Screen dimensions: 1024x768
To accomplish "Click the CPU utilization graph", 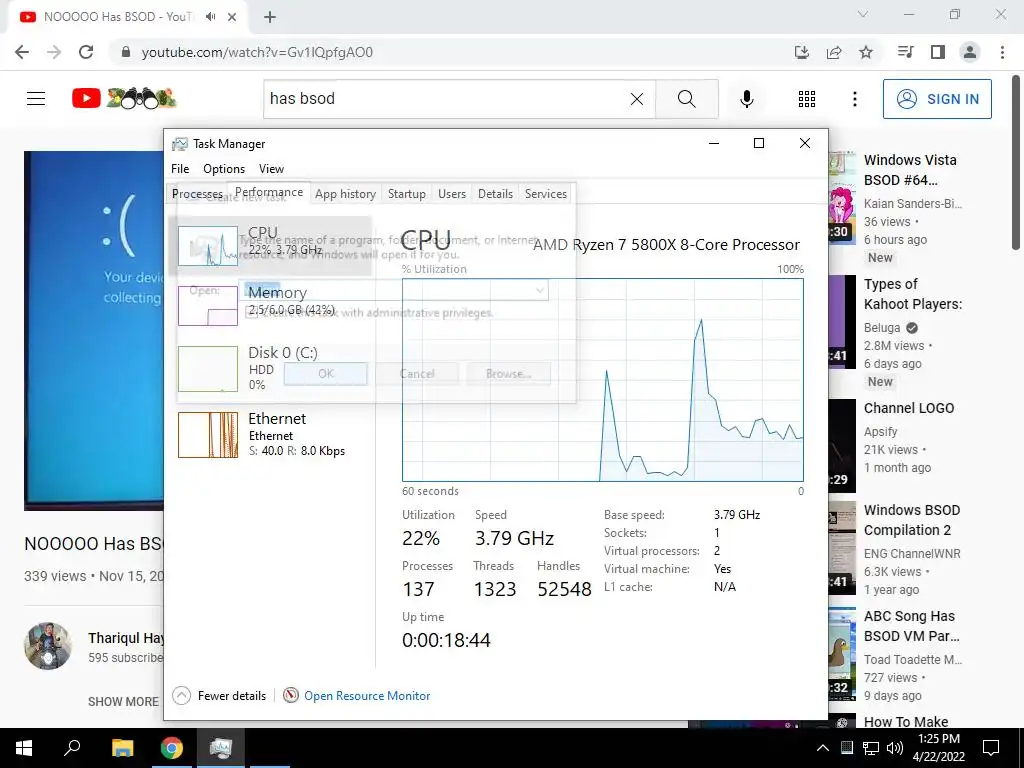I will pos(603,380).
